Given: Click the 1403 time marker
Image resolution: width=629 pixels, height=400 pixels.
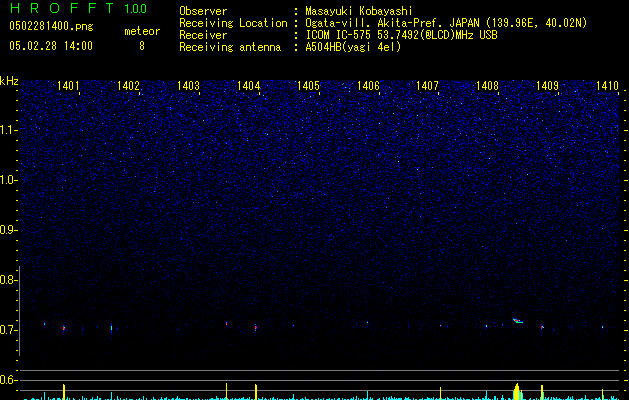Looking at the screenshot, I should point(188,85).
